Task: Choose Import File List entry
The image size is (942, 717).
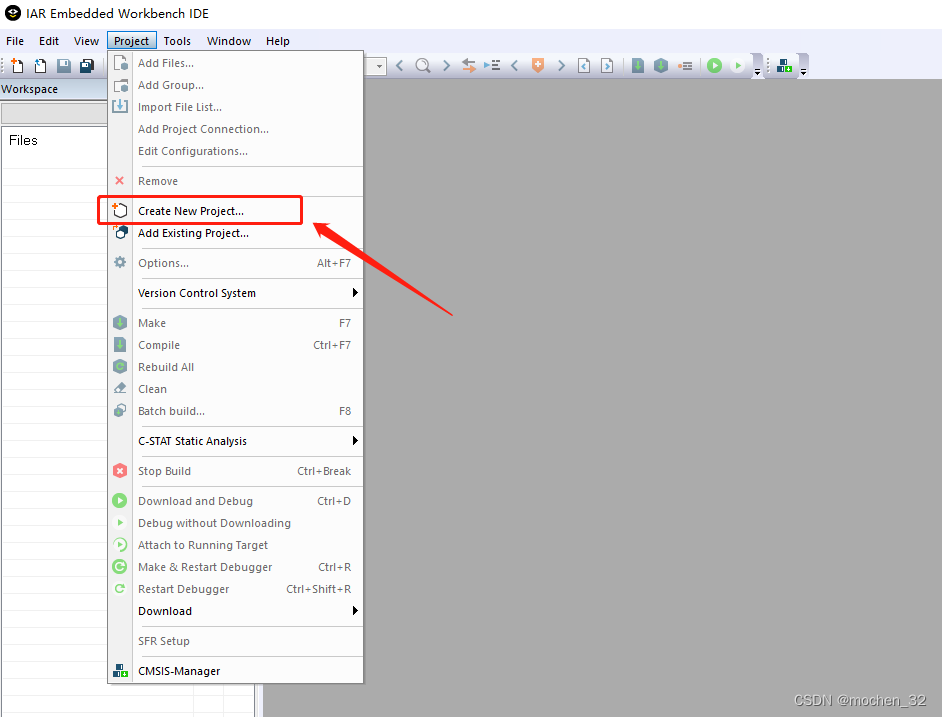Action: (x=236, y=107)
